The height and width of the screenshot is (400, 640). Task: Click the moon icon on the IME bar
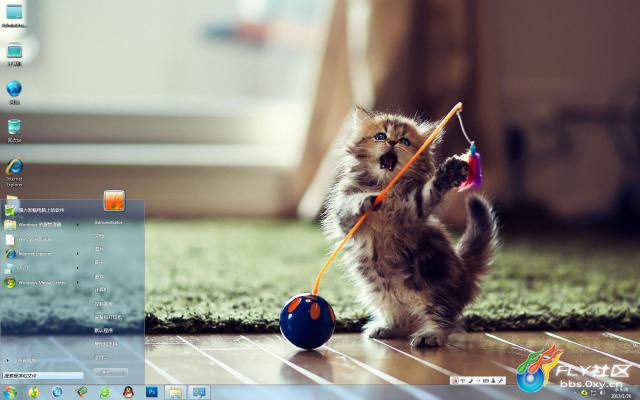pyautogui.click(x=471, y=381)
